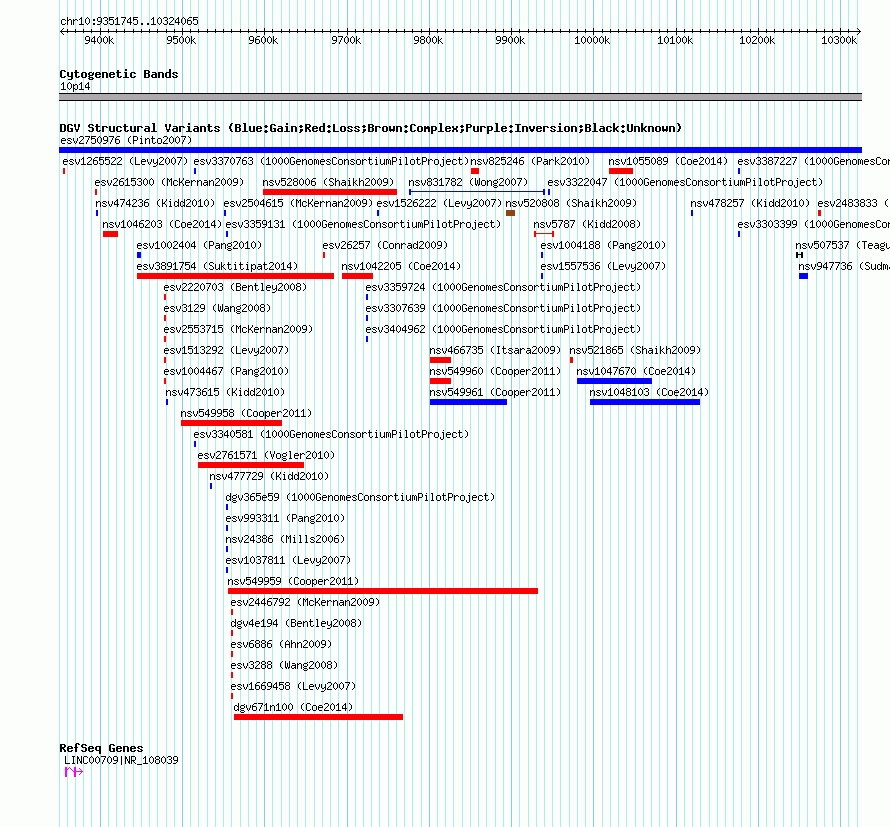Viewport: 890px width, 827px height.
Task: Open the dgv4e194 (Bentley2008) variant label
Action: click(296, 623)
